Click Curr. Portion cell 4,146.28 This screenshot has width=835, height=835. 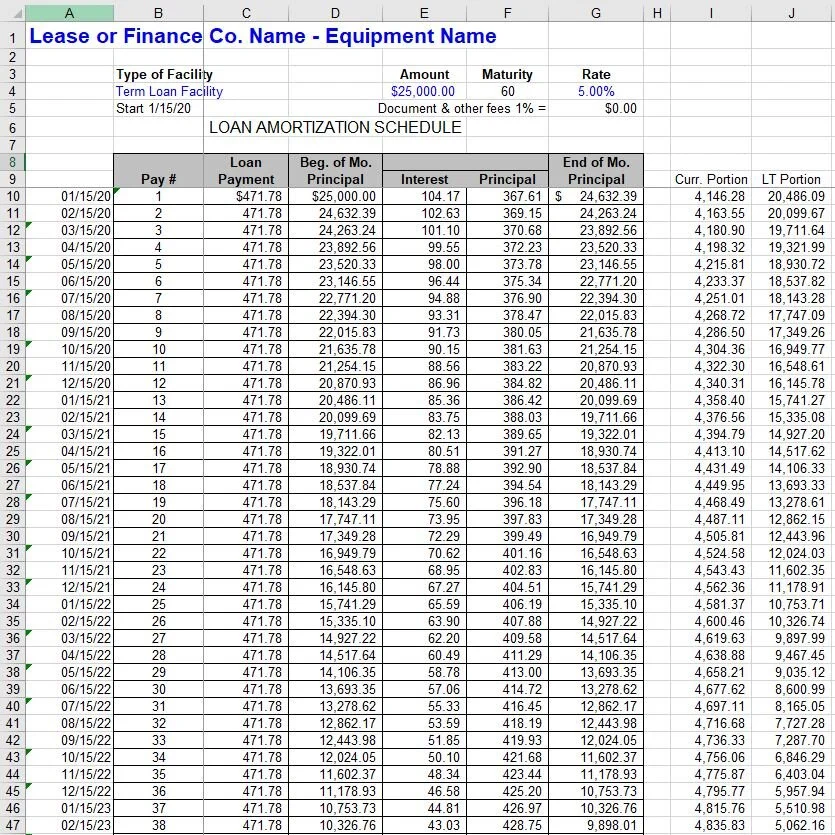tap(711, 196)
